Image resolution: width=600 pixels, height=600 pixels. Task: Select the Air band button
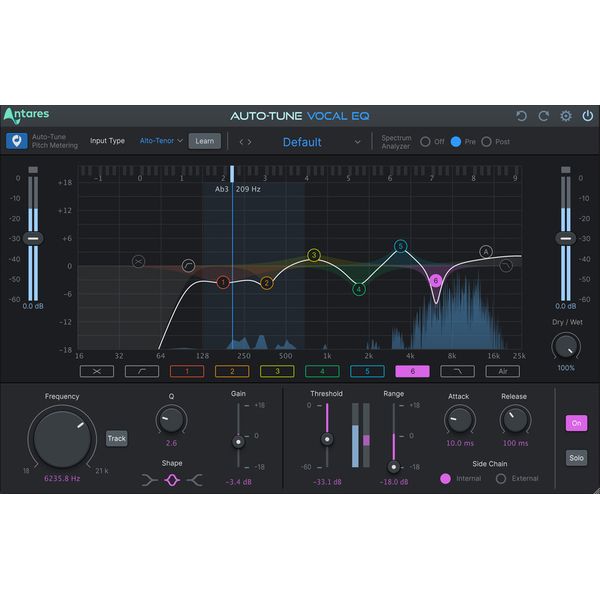coord(503,371)
